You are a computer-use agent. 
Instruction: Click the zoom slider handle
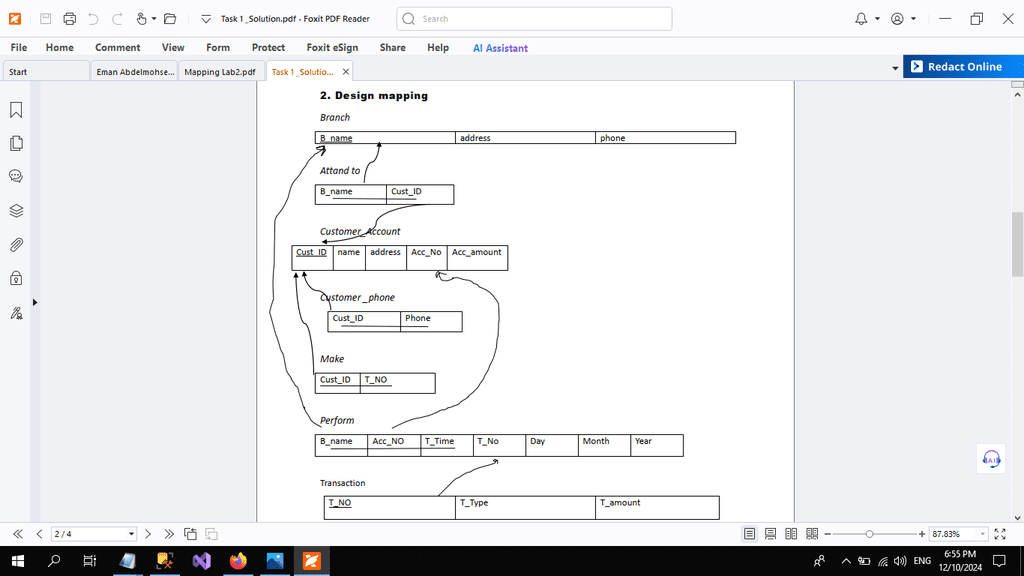869,534
